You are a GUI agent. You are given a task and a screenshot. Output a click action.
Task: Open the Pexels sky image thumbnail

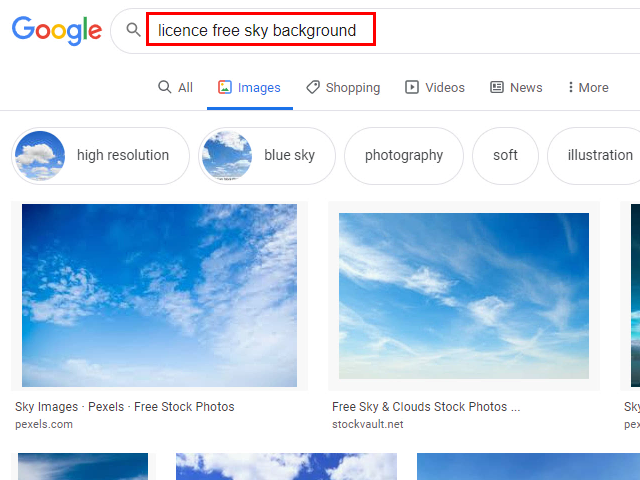point(159,295)
